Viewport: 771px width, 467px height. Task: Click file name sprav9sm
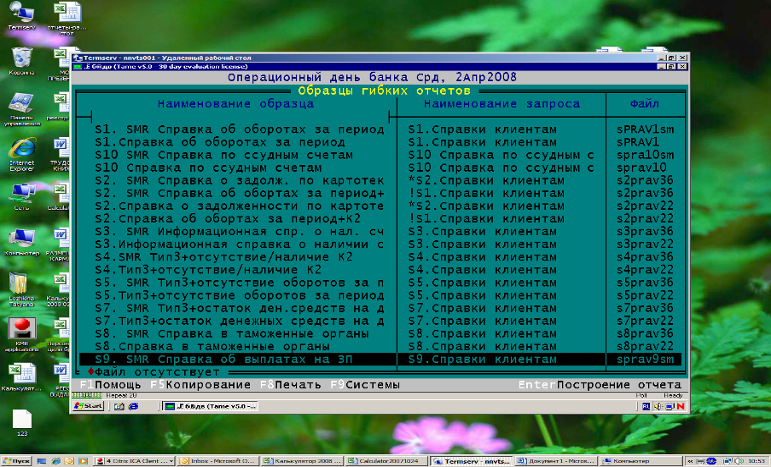point(645,360)
